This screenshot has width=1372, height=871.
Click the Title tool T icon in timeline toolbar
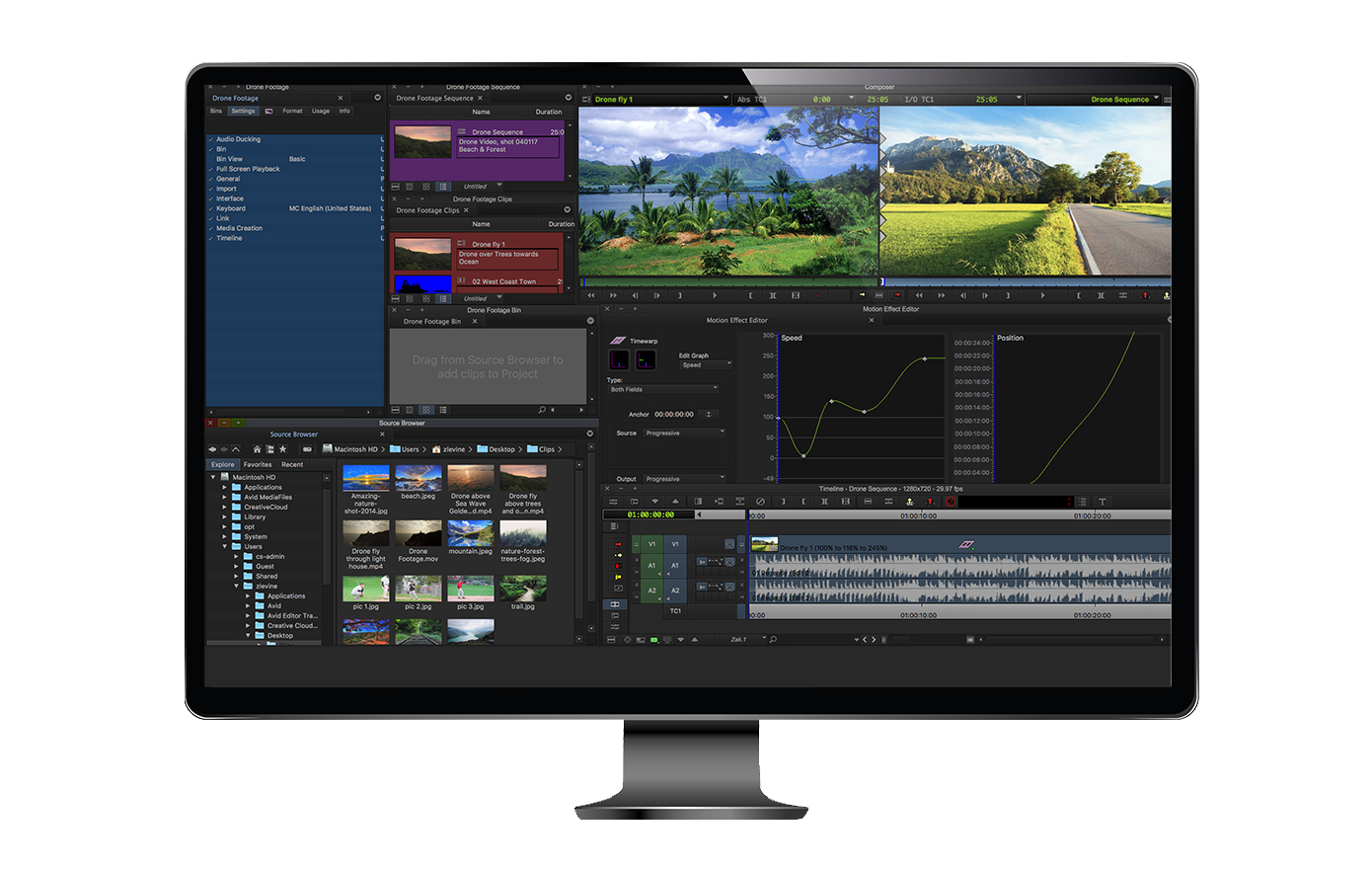tap(1103, 502)
